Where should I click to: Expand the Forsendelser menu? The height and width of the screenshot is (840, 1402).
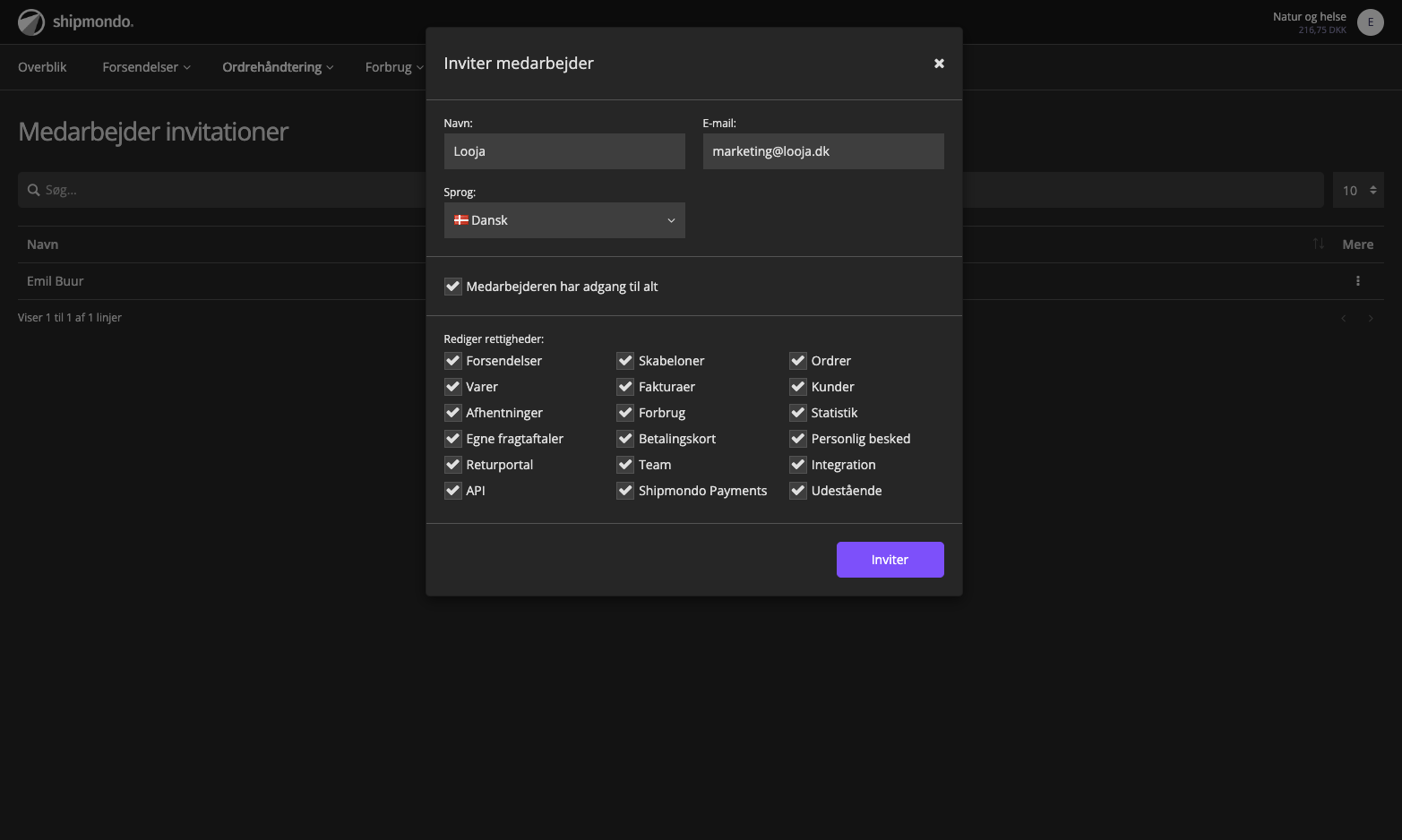(146, 67)
